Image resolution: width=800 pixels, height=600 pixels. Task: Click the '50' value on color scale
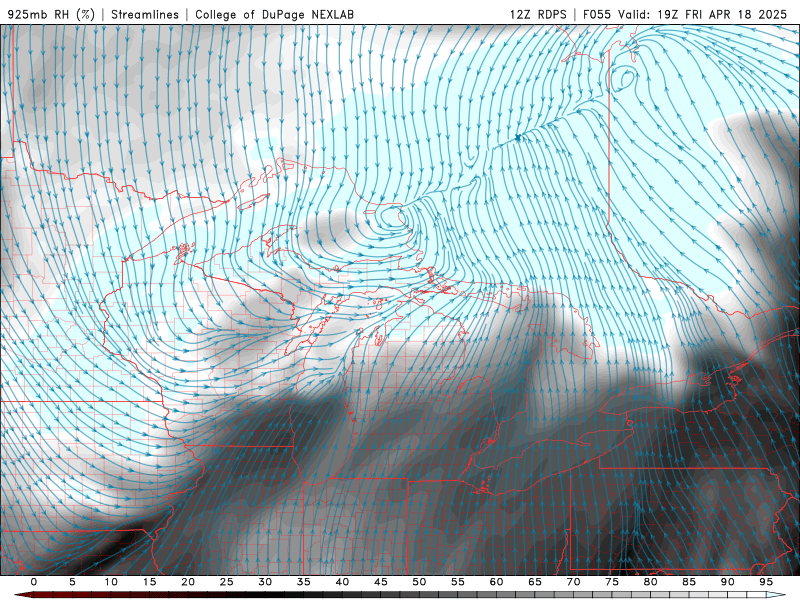(419, 582)
